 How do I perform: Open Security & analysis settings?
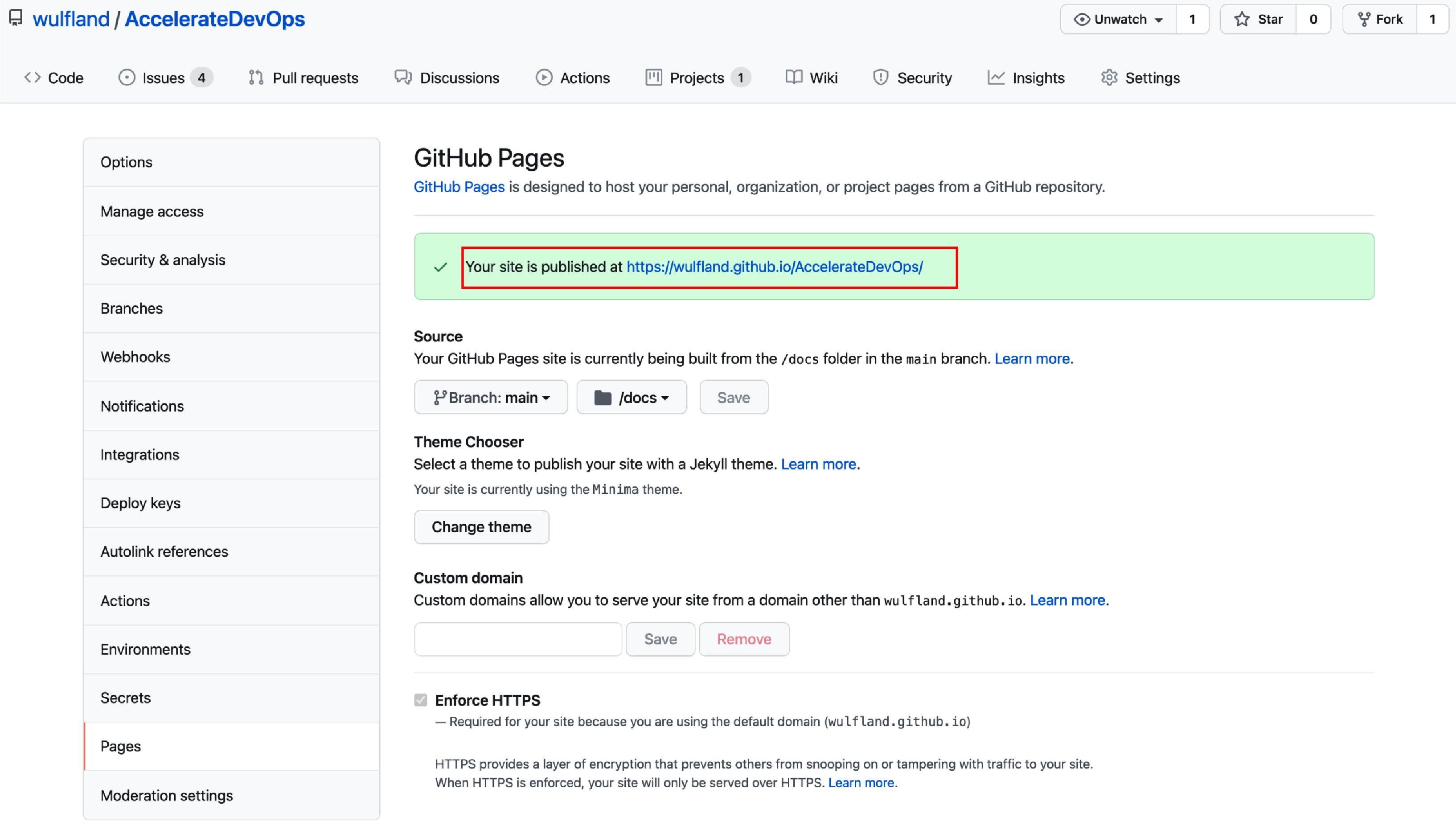[x=231, y=260]
